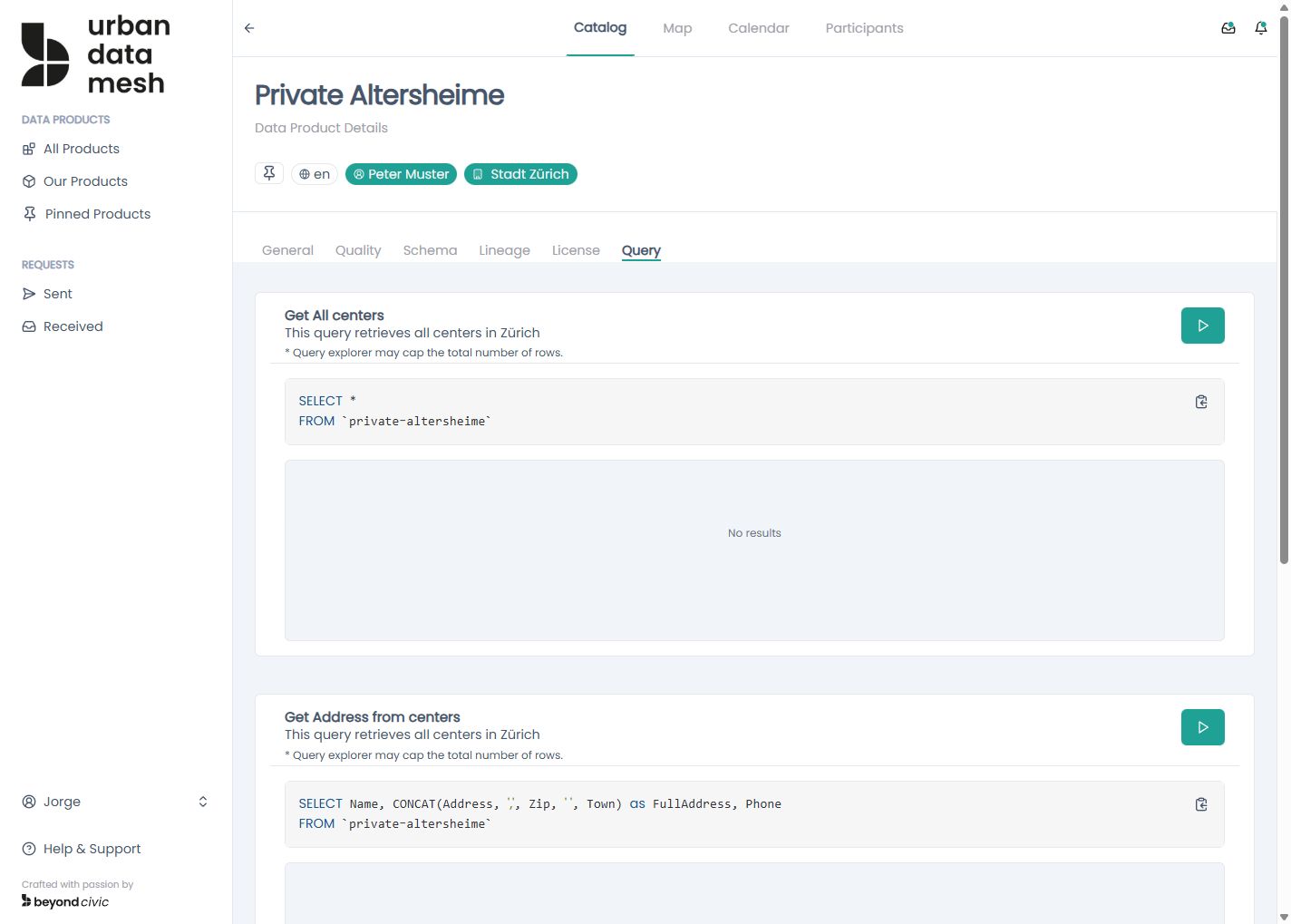
Task: Switch to the Participants tab
Action: tap(864, 28)
